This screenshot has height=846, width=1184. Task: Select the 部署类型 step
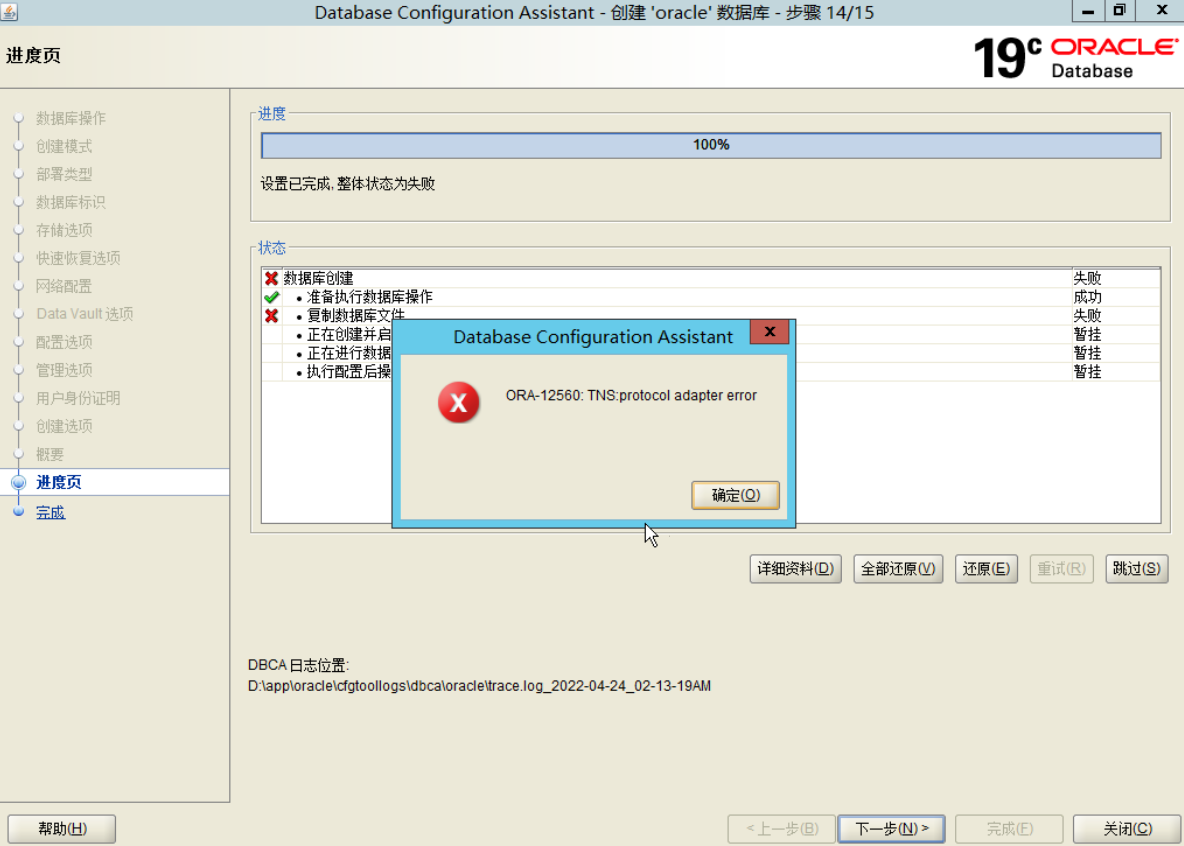(x=64, y=174)
